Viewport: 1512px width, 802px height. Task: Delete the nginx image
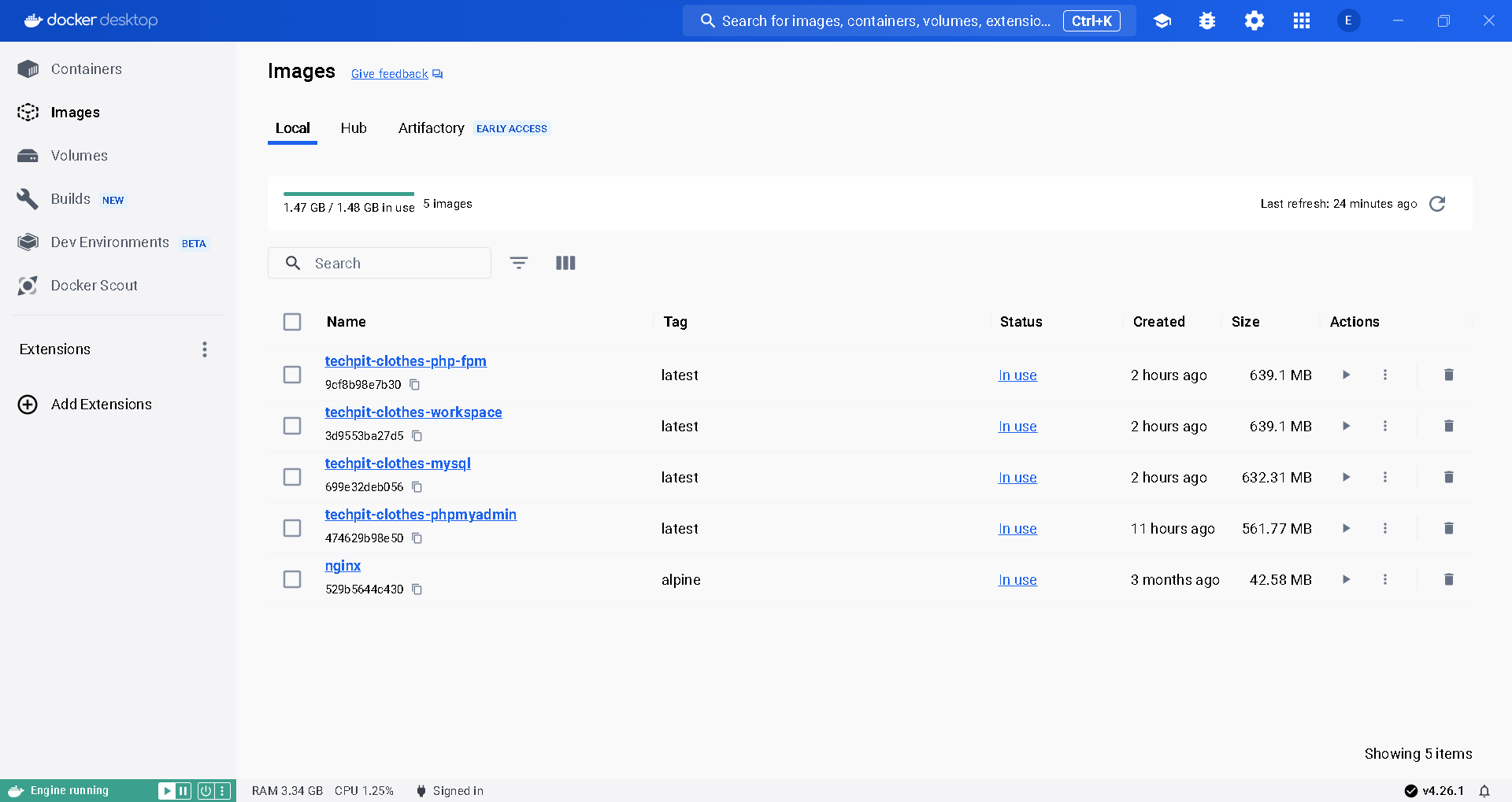tap(1448, 579)
